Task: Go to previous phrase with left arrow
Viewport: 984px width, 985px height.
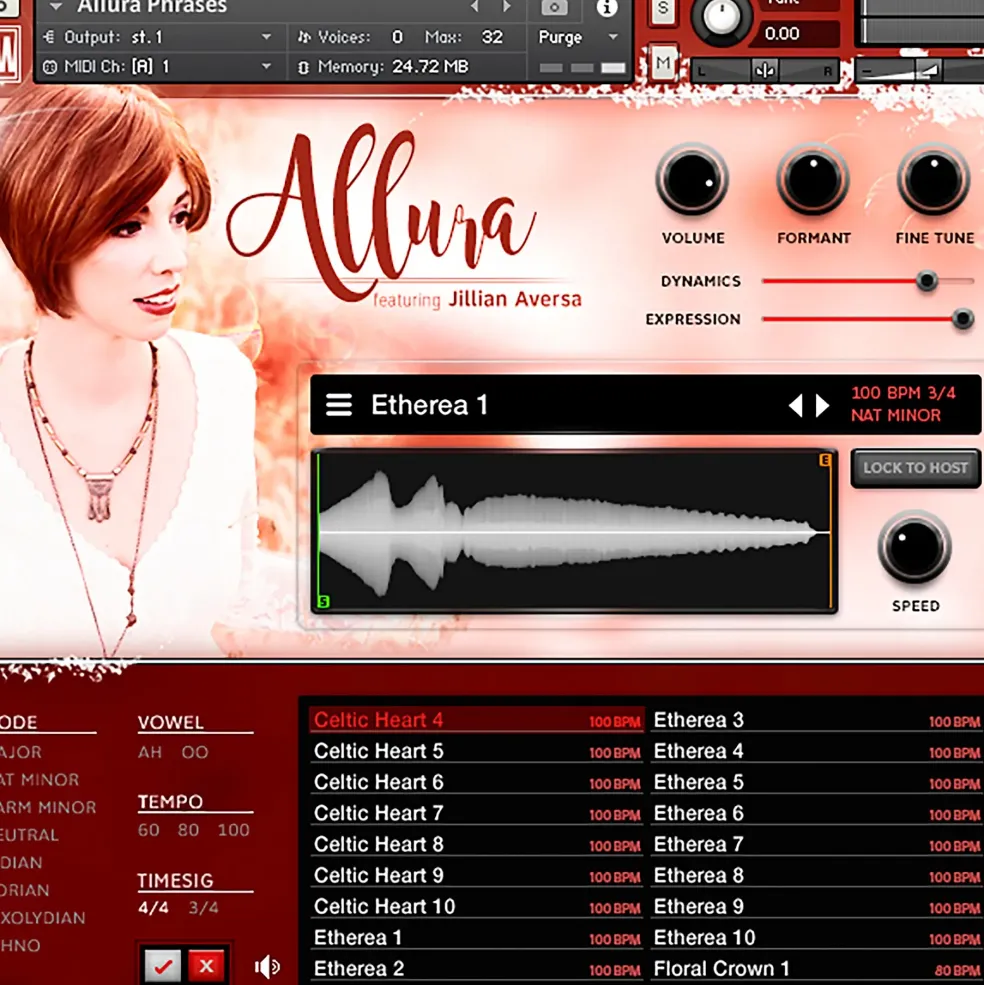Action: (796, 406)
